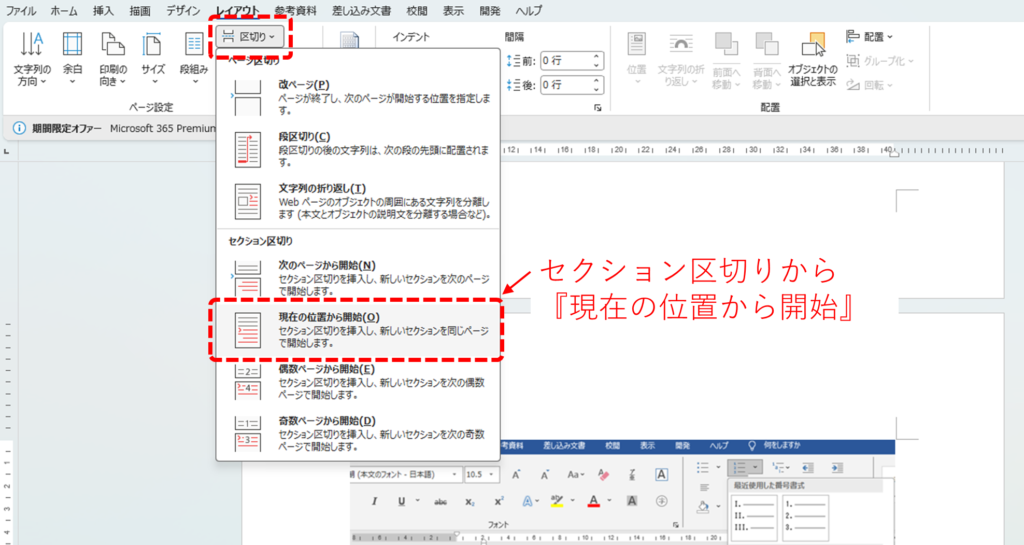Click the 文字列の方向 (text direction) icon
This screenshot has height=545, width=1024.
32,45
